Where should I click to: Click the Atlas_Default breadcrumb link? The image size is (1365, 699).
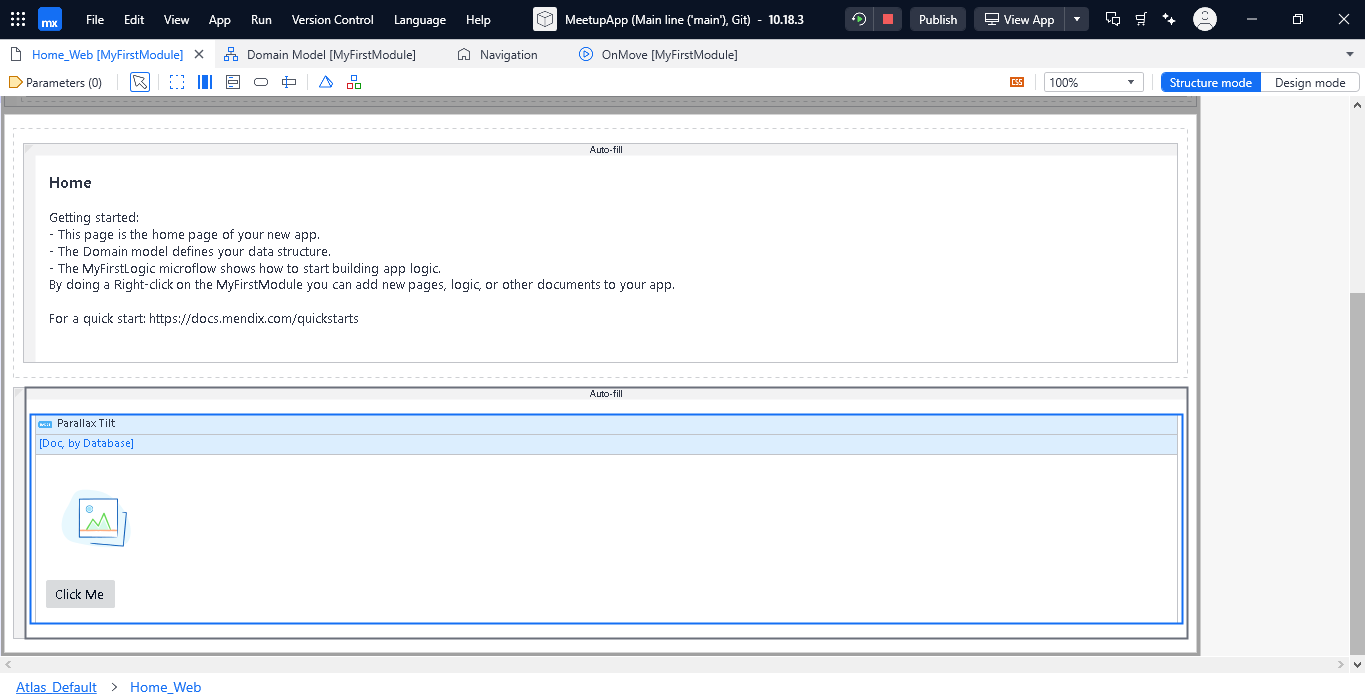tap(56, 687)
